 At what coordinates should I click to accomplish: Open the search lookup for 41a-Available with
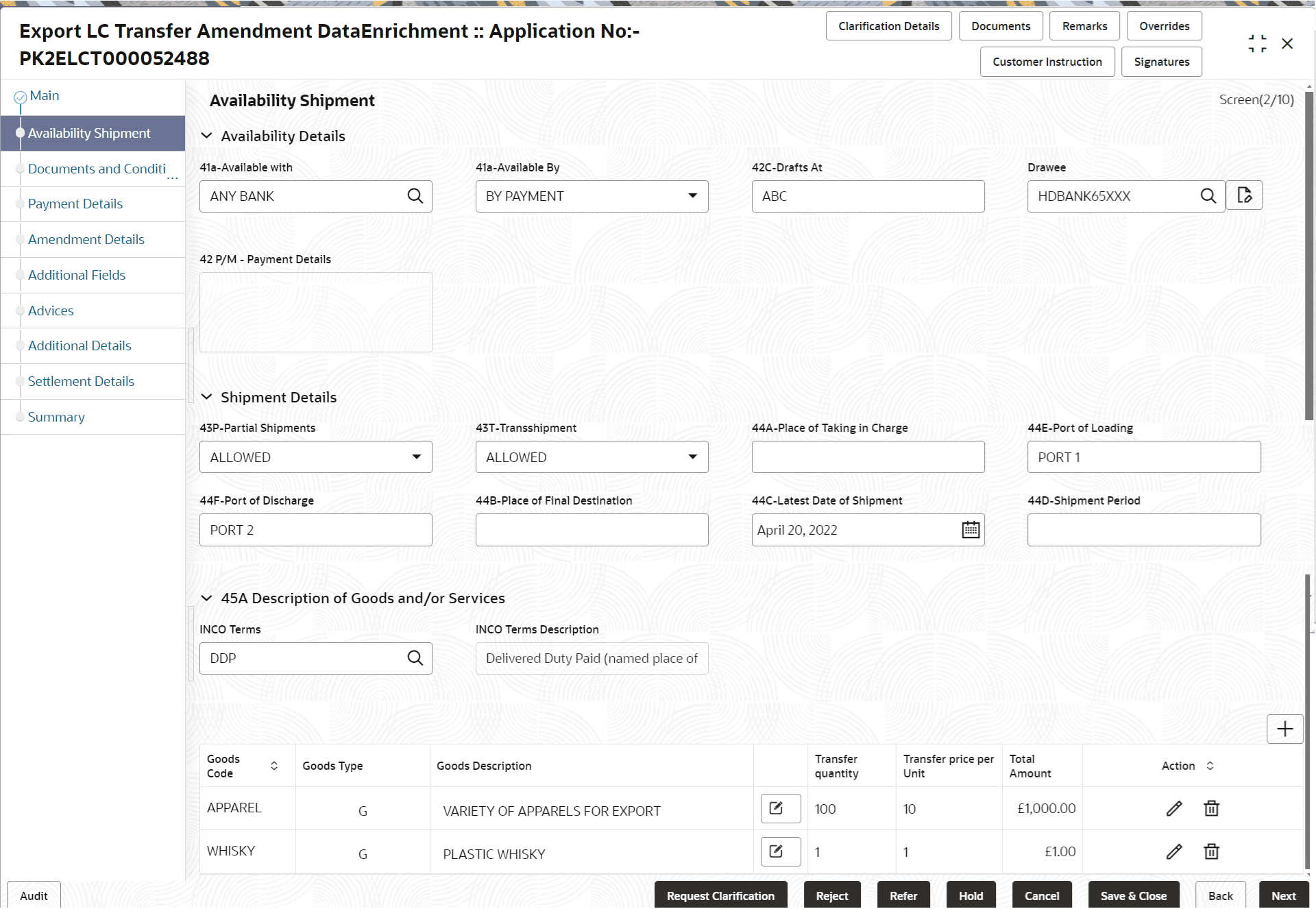pyautogui.click(x=415, y=196)
